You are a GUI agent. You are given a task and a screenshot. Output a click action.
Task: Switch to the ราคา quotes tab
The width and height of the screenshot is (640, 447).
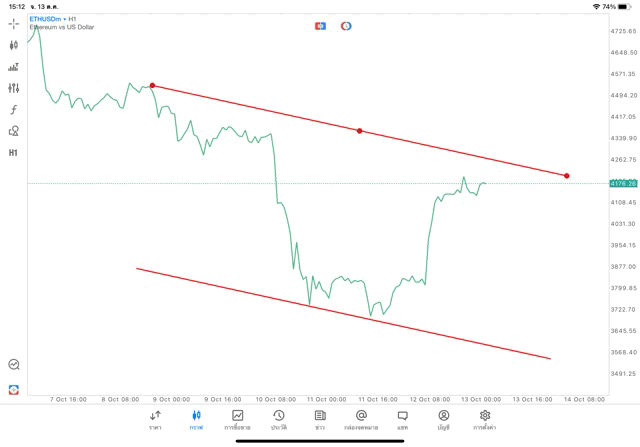(x=155, y=419)
